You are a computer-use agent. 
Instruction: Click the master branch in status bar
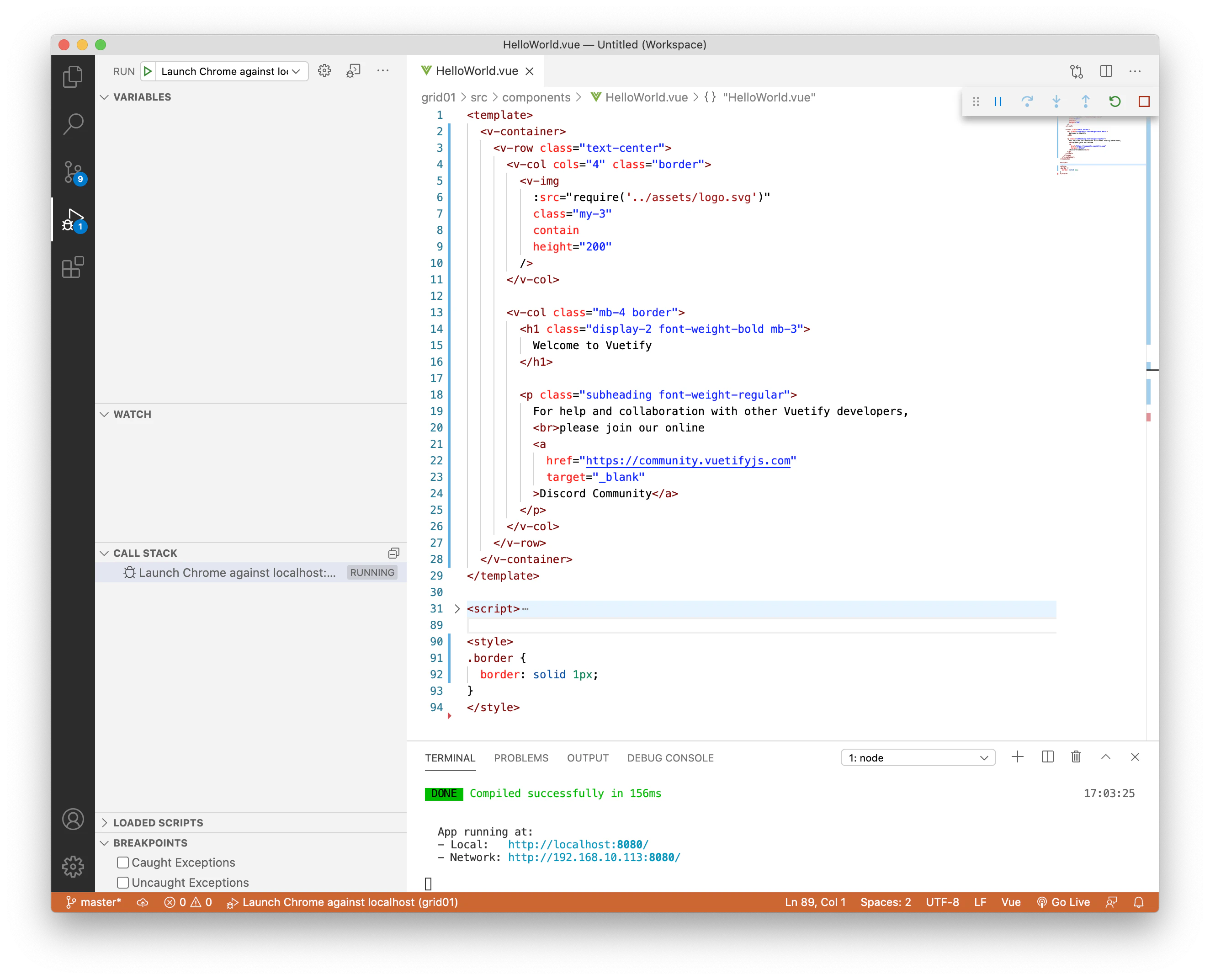pyautogui.click(x=93, y=901)
